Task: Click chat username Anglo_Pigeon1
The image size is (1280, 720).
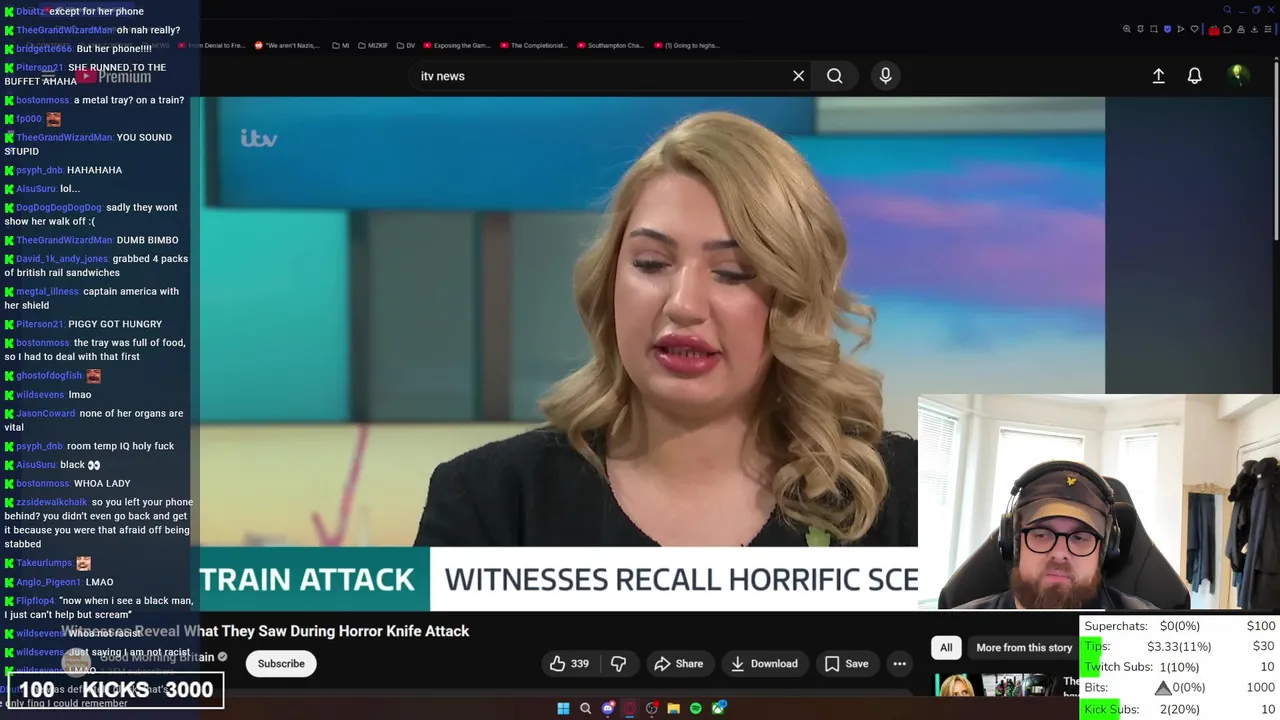Action: (49, 582)
